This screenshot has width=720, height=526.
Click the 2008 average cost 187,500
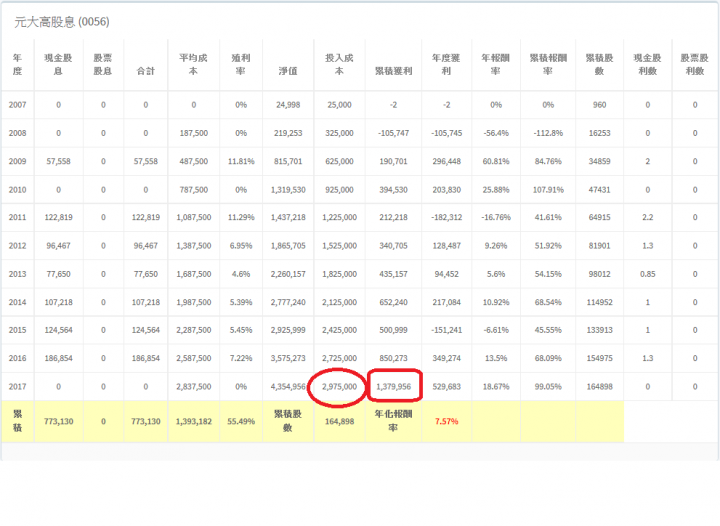click(194, 133)
